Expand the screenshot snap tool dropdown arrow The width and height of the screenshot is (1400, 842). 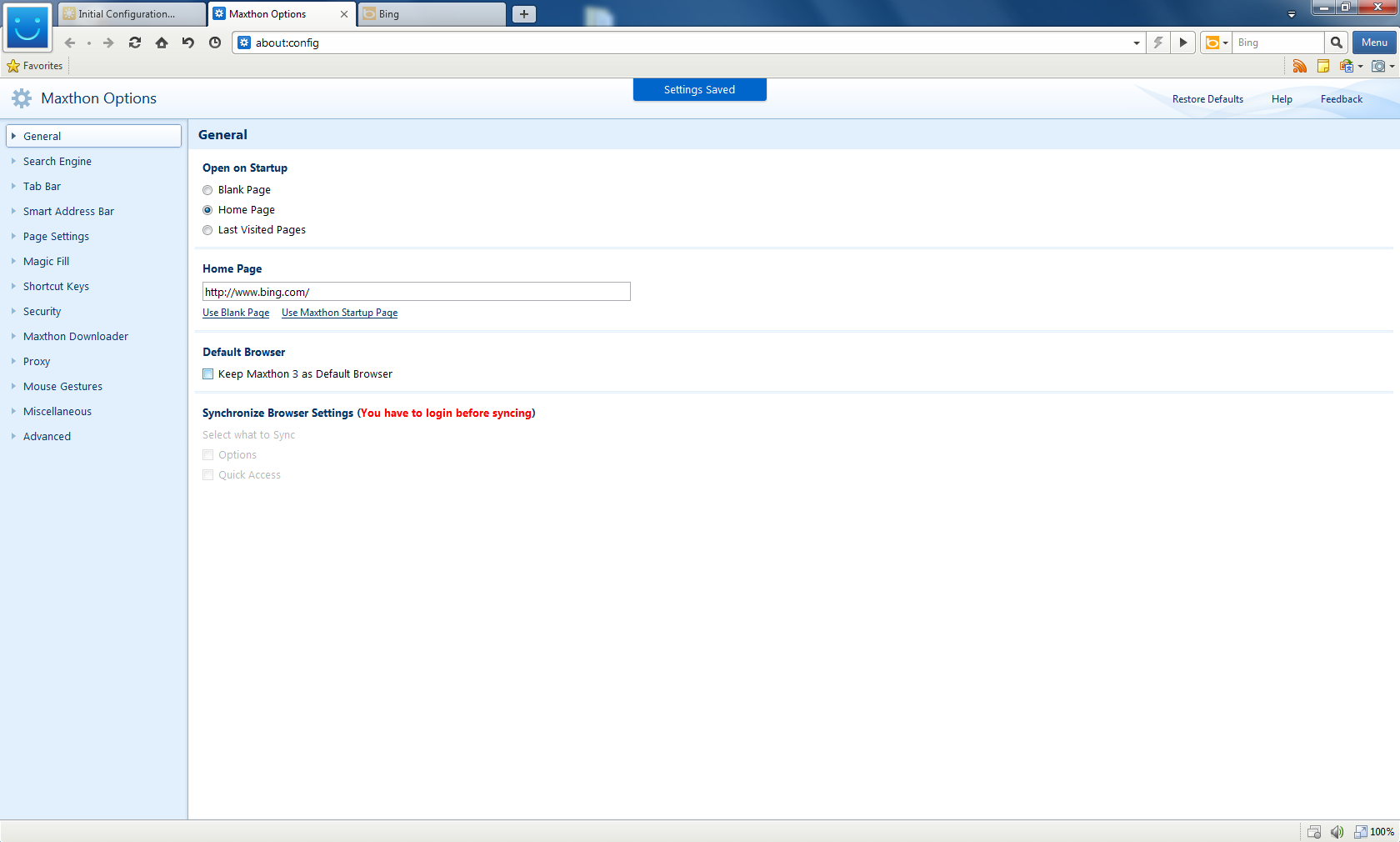pyautogui.click(x=1392, y=67)
